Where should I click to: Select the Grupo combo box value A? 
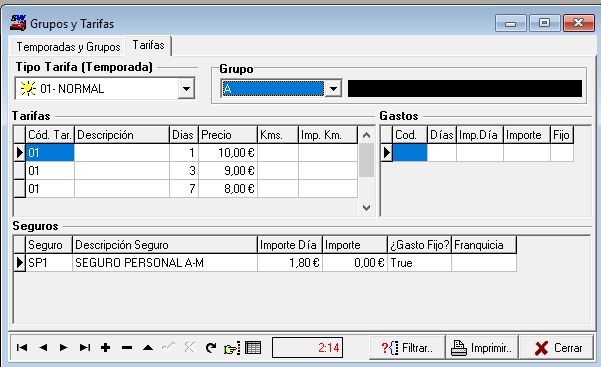[273, 89]
